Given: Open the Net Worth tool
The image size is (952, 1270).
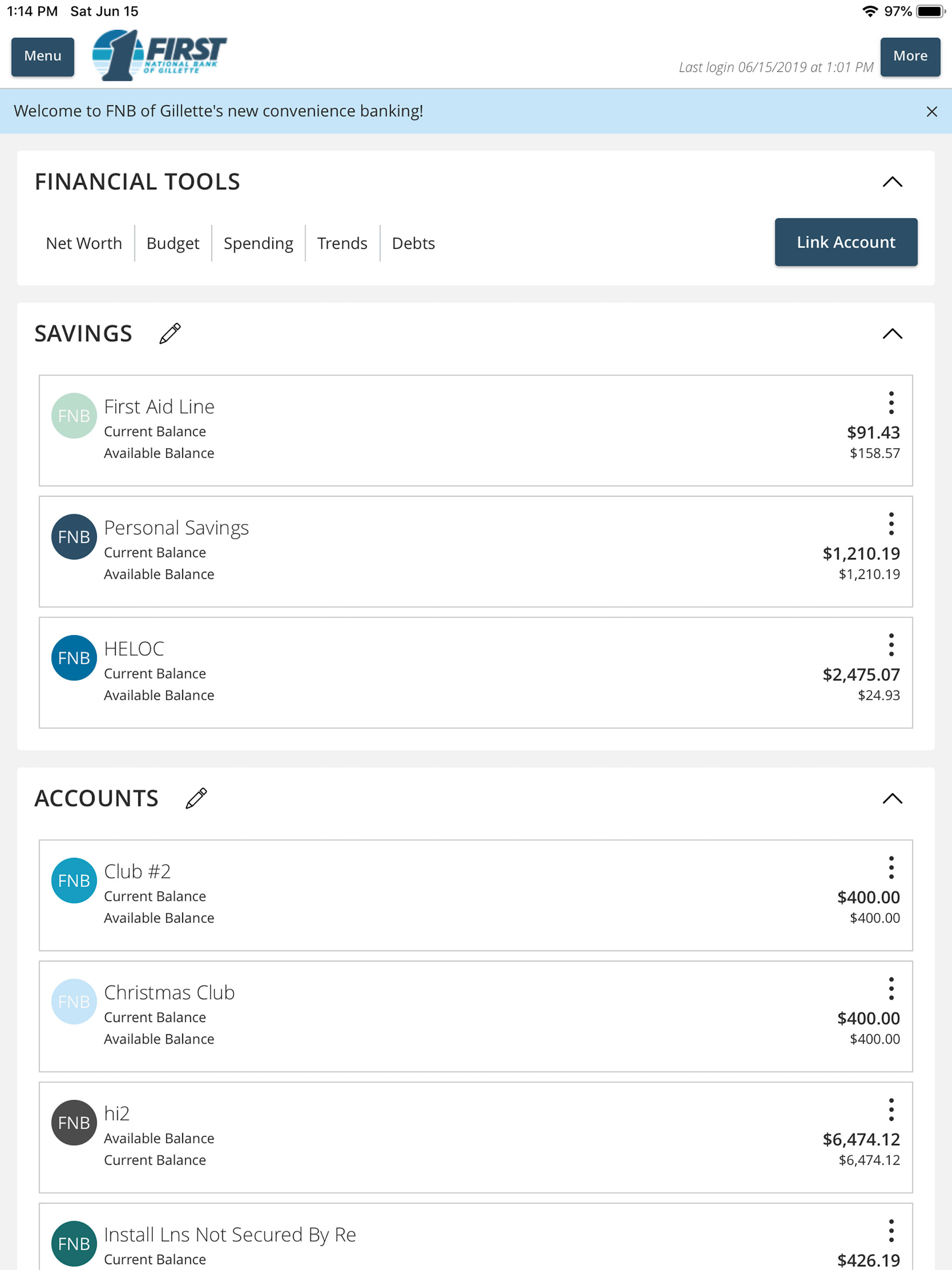Looking at the screenshot, I should [x=84, y=244].
